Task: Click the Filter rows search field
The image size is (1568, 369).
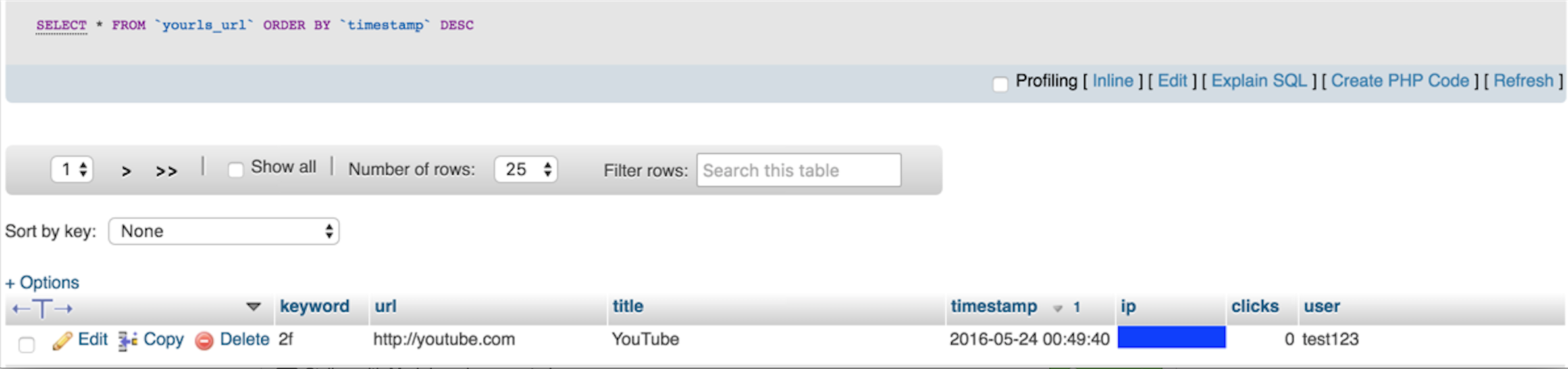Action: 799,170
